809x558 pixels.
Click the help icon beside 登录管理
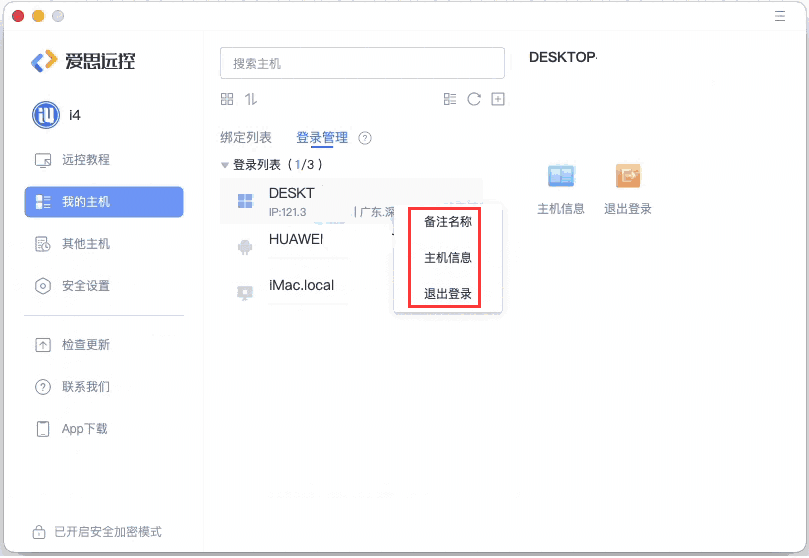(365, 138)
